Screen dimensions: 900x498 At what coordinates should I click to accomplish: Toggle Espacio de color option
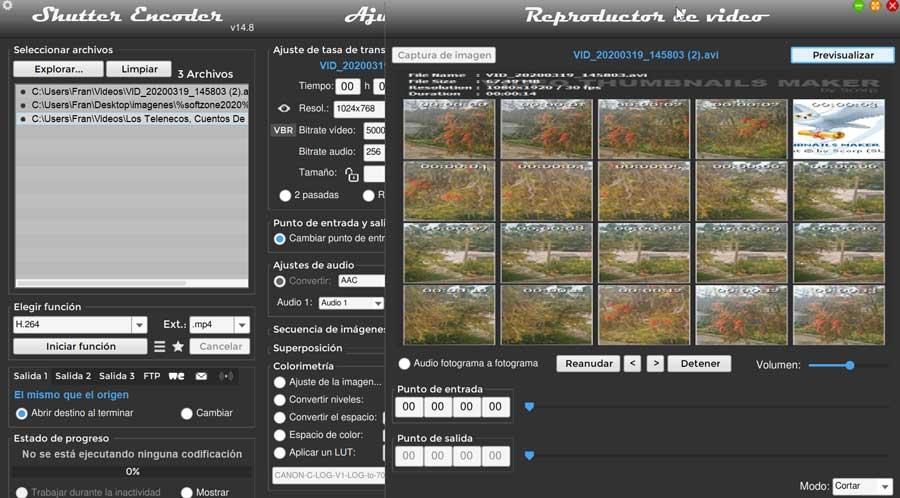(x=280, y=435)
